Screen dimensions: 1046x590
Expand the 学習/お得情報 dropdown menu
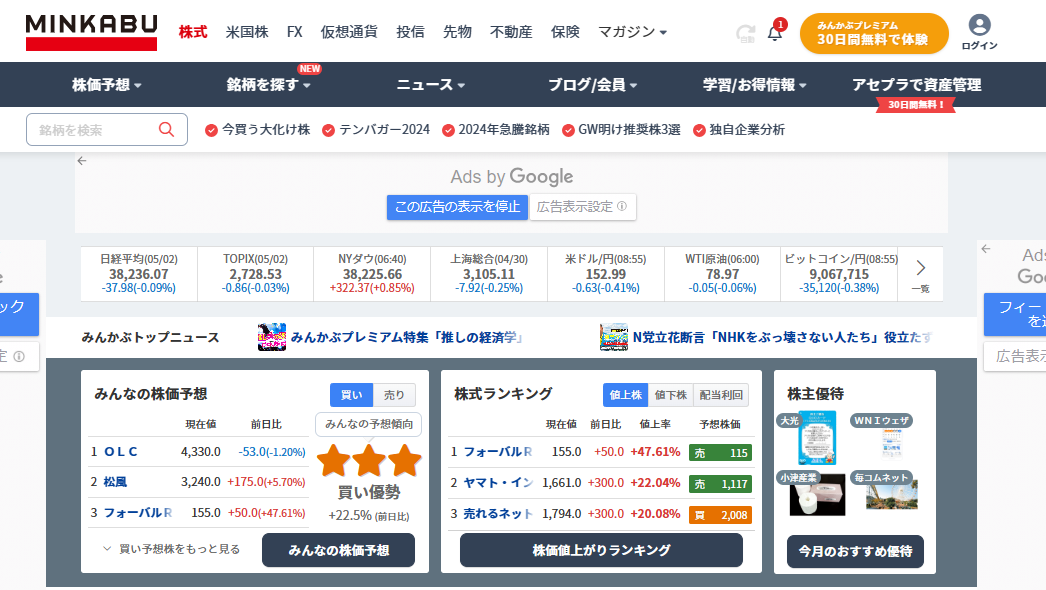(754, 85)
